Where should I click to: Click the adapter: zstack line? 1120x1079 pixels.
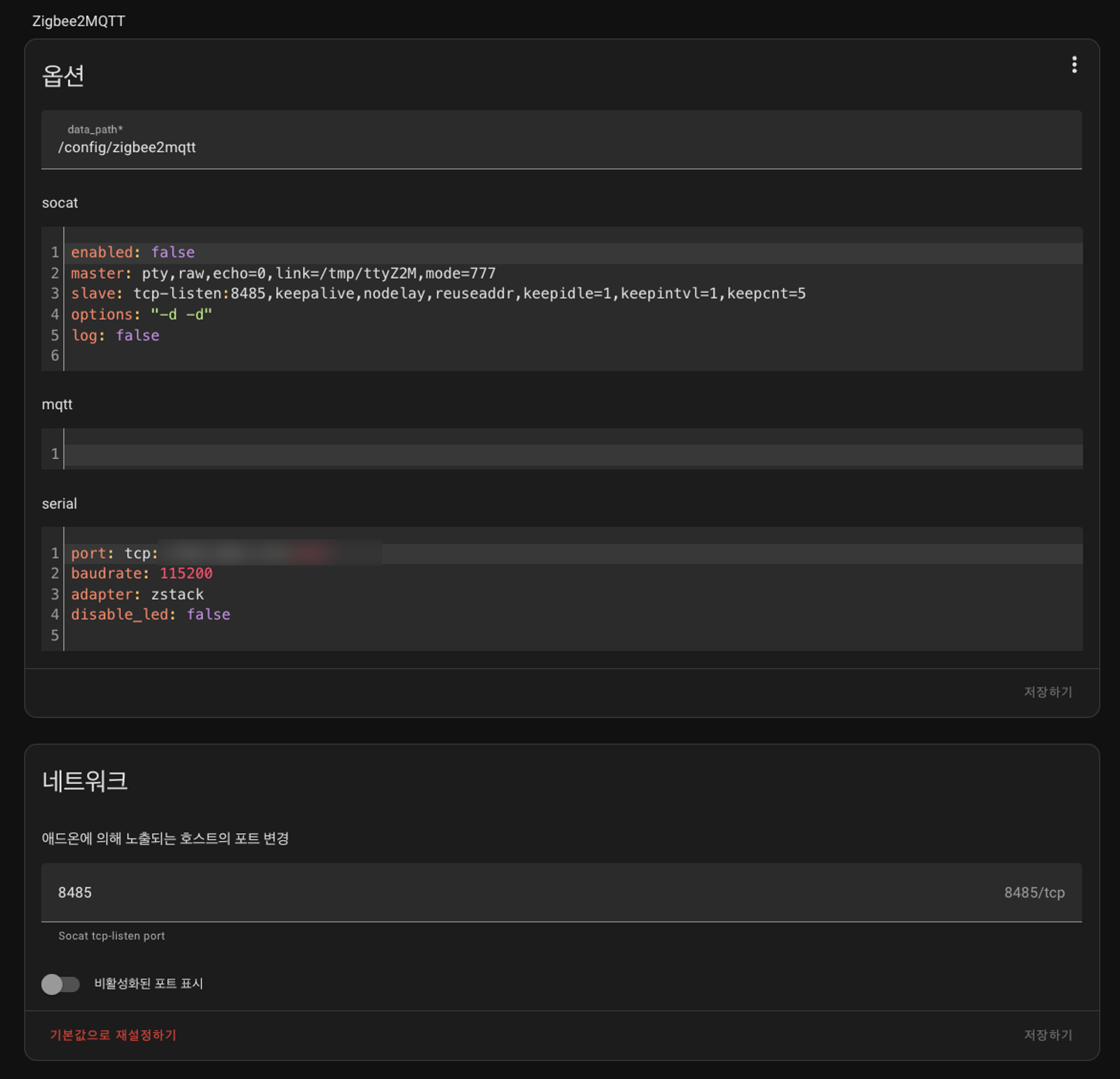[137, 594]
